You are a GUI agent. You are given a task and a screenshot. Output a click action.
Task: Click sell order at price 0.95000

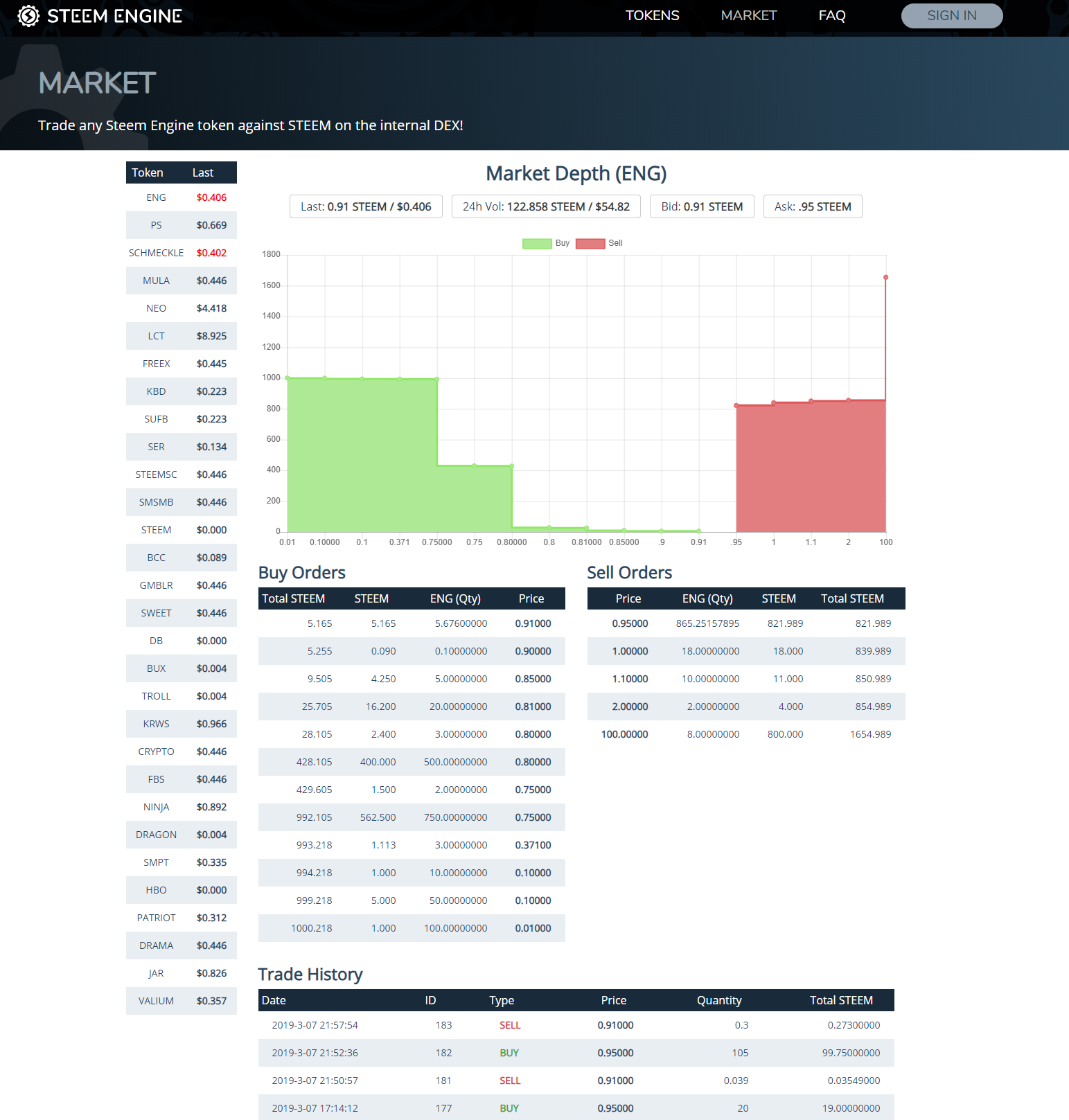746,623
